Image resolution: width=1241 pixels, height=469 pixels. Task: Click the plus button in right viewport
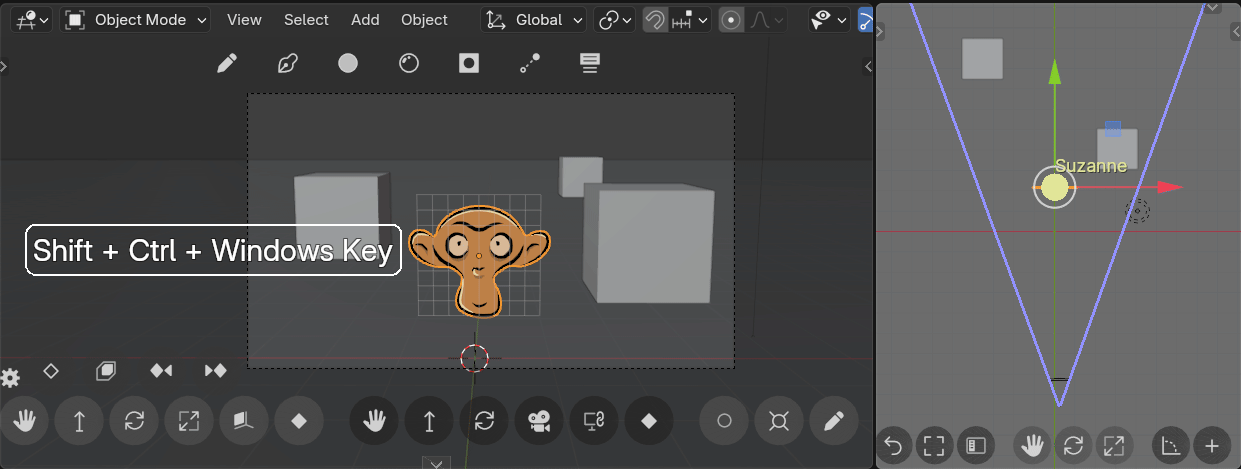1212,445
